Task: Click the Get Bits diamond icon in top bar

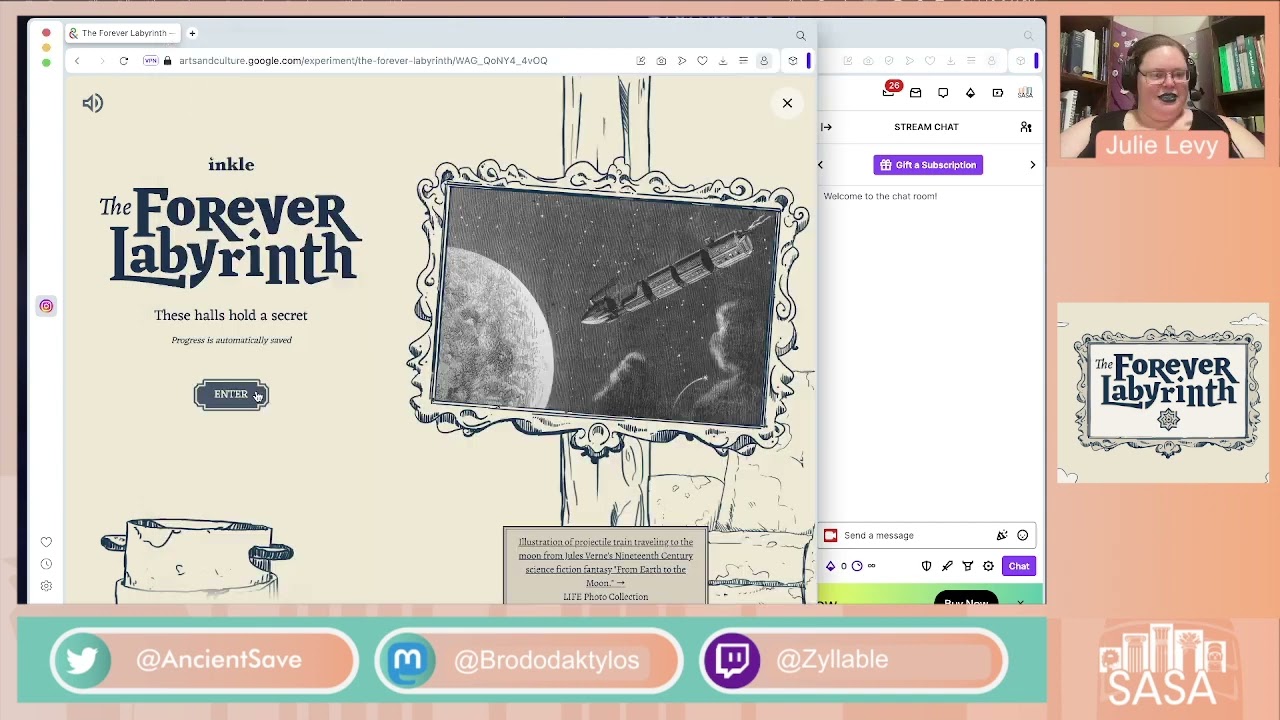Action: click(x=970, y=93)
